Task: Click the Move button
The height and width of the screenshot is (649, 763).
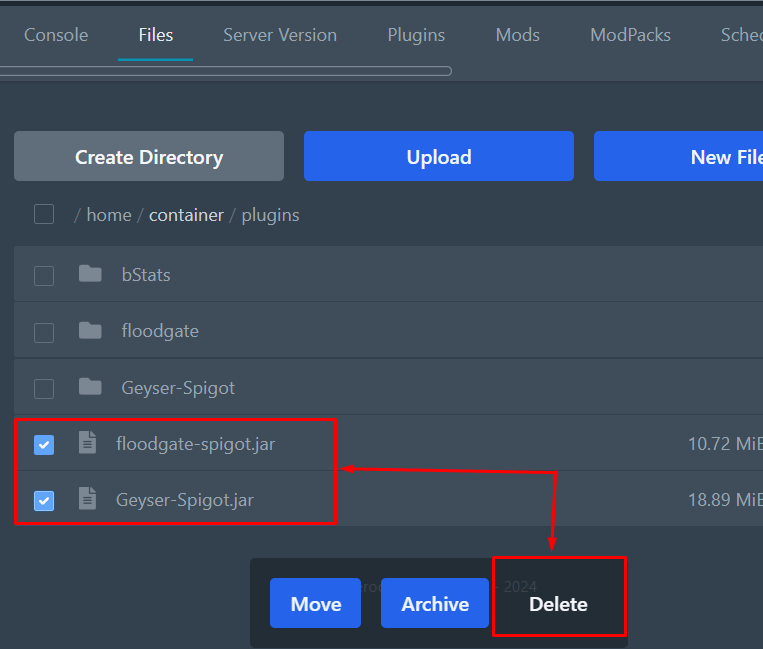Action: coord(315,603)
